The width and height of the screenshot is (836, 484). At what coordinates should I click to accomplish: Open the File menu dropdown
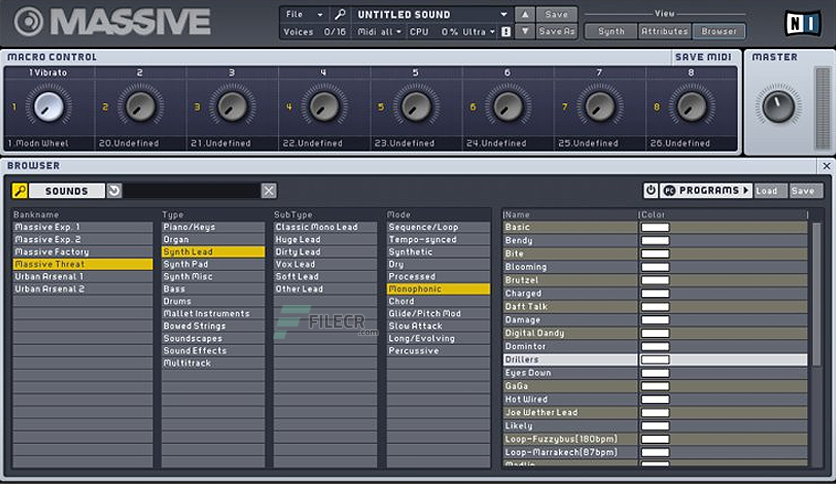304,14
